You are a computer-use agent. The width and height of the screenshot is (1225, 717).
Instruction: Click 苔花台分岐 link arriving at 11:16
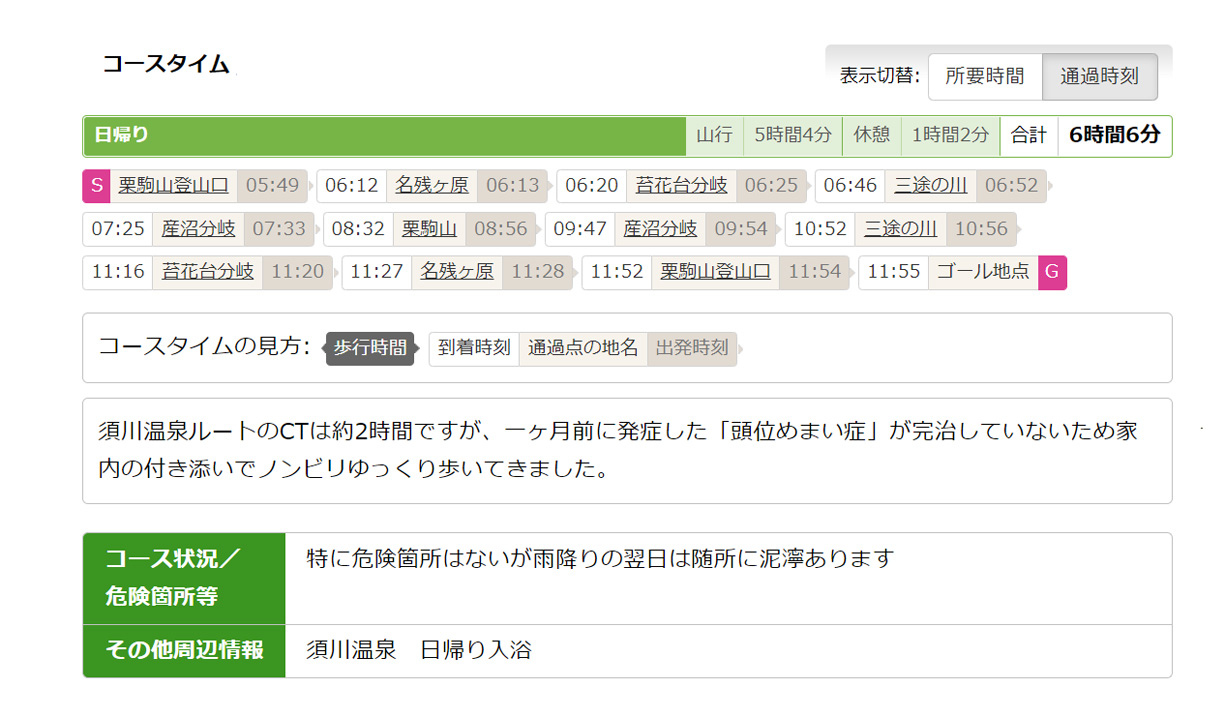(207, 272)
